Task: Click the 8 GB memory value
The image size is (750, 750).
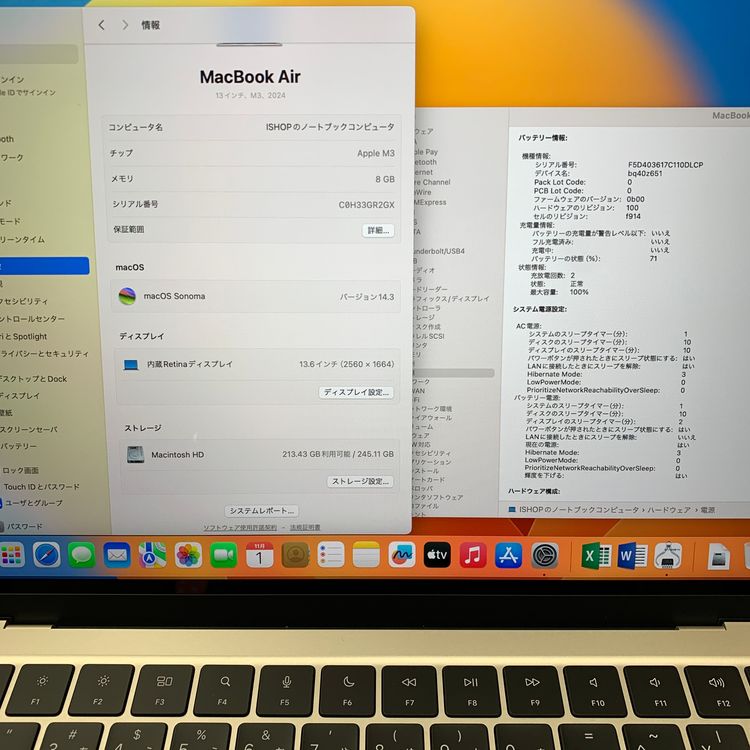Action: (385, 179)
